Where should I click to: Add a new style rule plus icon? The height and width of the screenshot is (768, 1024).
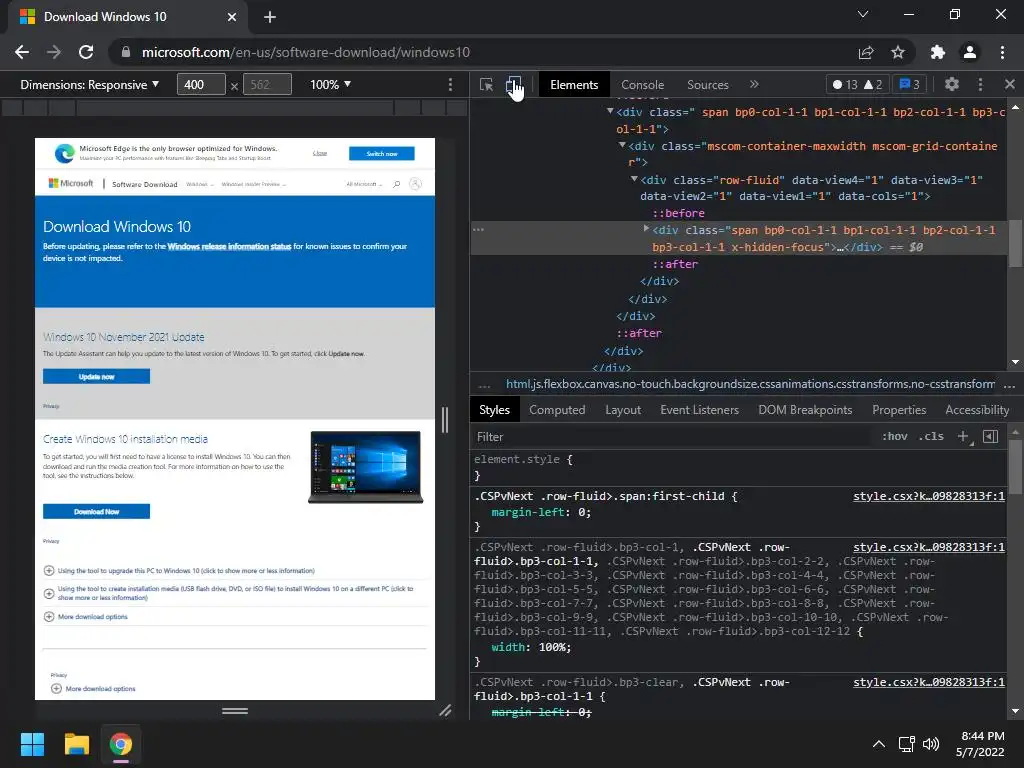963,436
